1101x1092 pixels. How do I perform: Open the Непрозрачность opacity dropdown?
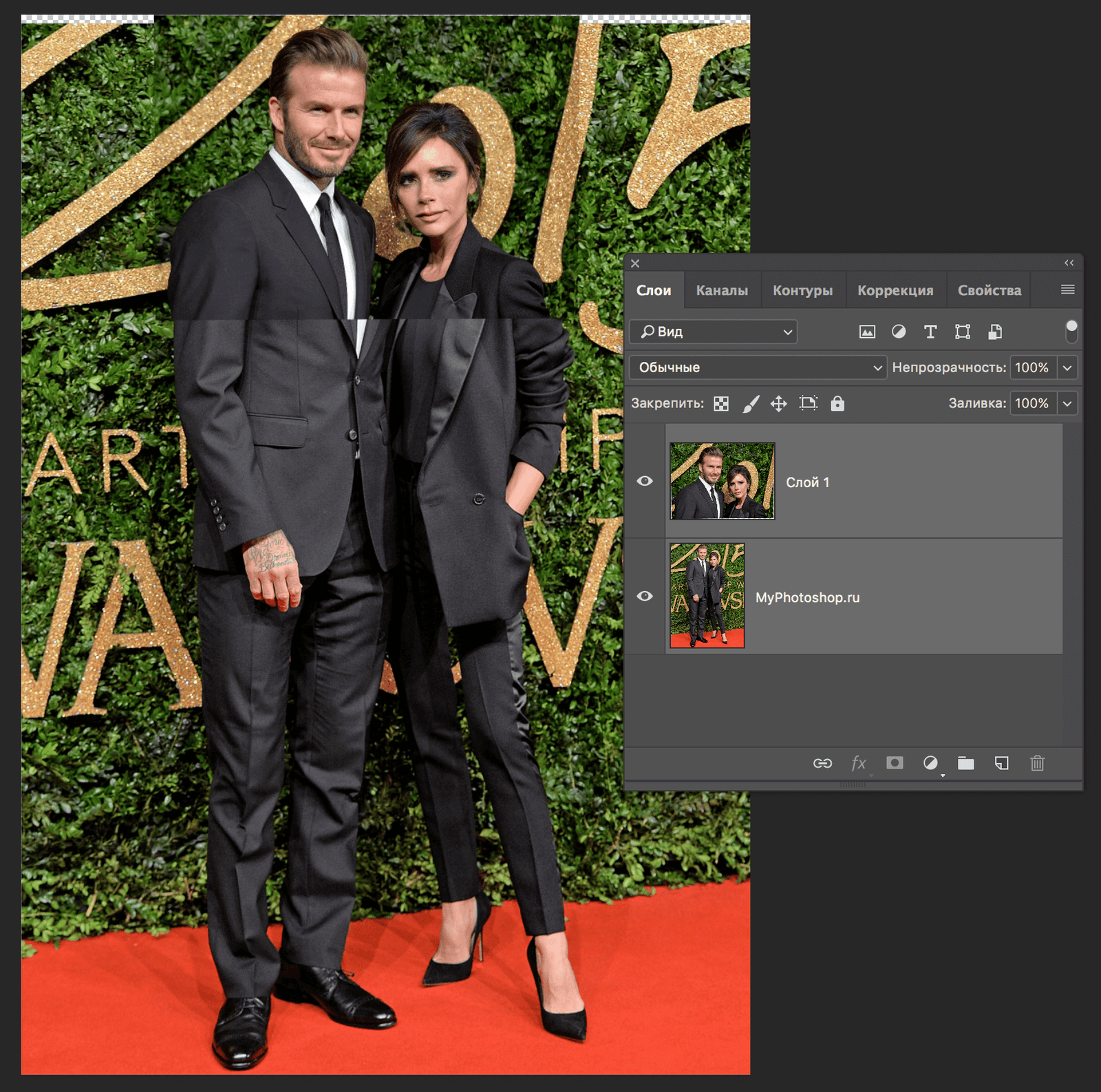click(1067, 367)
